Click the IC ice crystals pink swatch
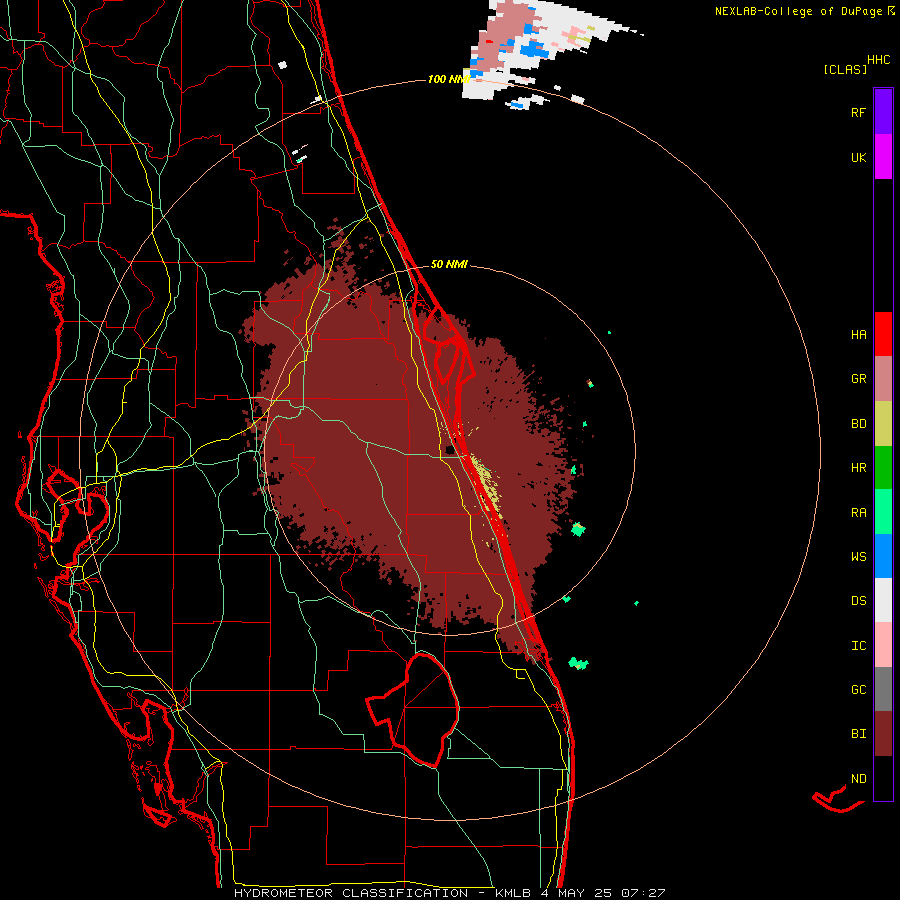This screenshot has width=900, height=900. (883, 645)
